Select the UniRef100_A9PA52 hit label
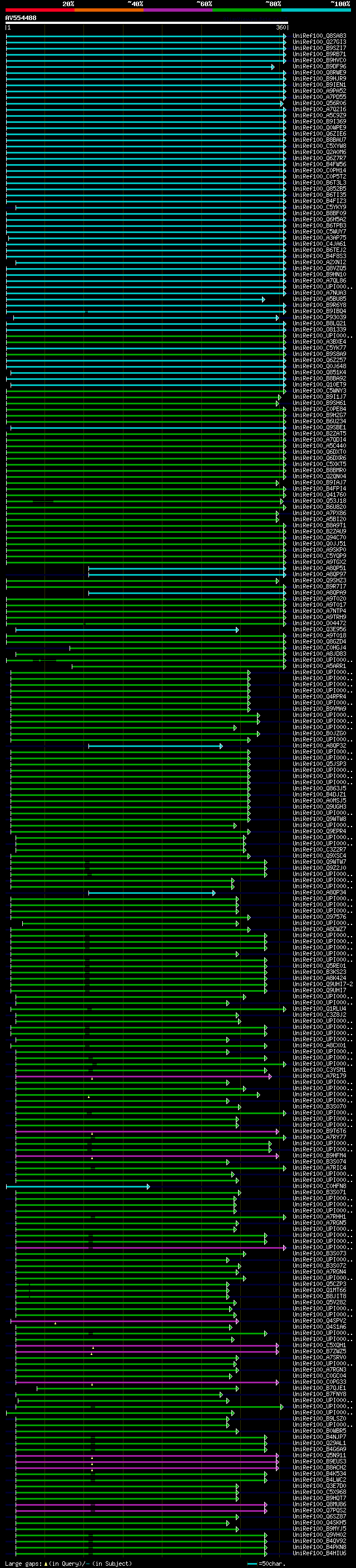The width and height of the screenshot is (356, 1568). click(319, 91)
